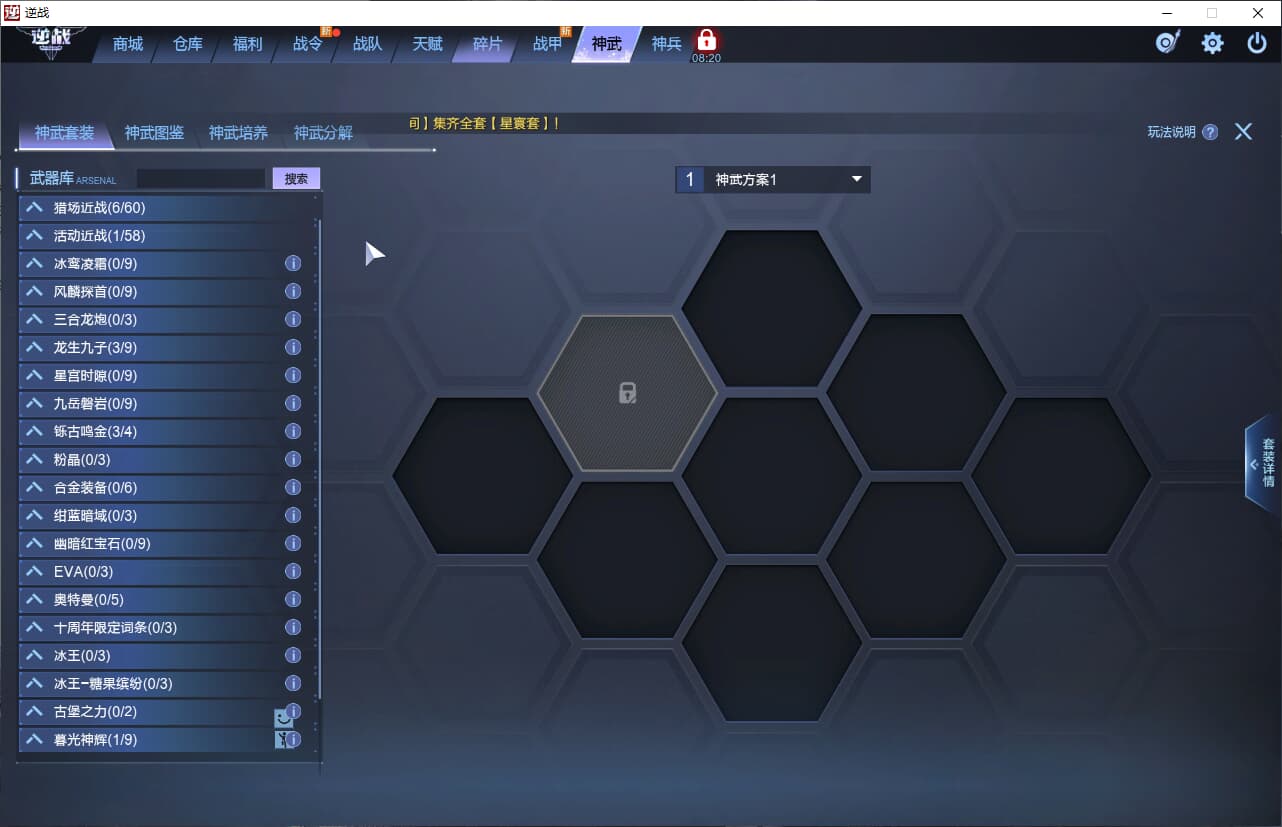Switch to 神武图鉴 sub-tab
1282x827 pixels.
click(154, 133)
